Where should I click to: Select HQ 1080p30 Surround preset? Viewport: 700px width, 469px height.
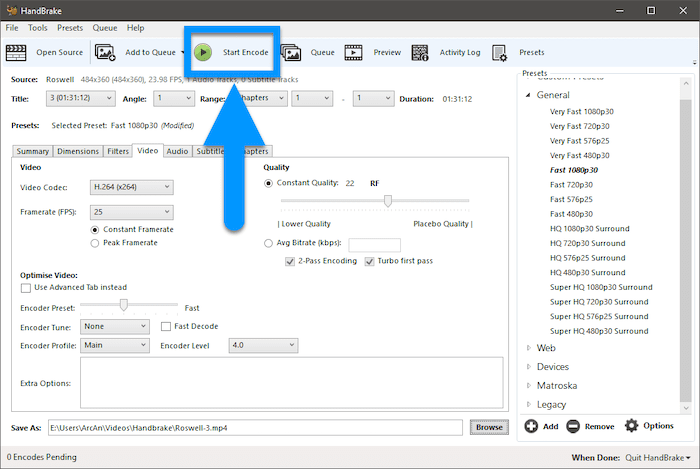coord(590,228)
